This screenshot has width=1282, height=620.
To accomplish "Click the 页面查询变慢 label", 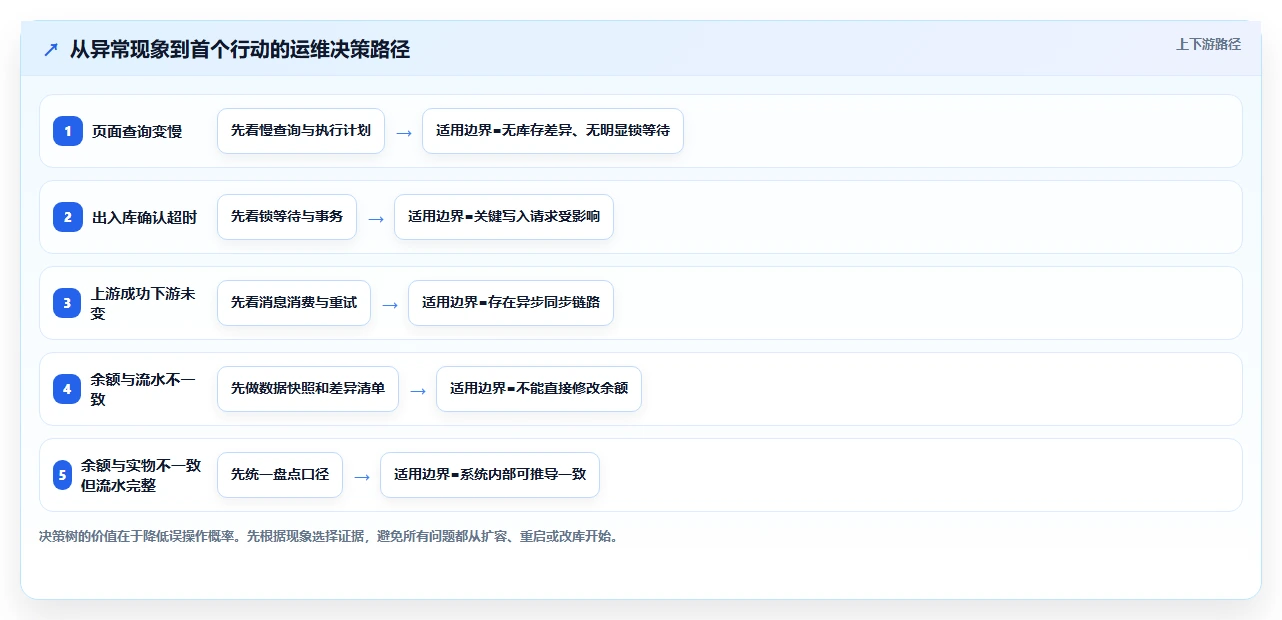I will pyautogui.click(x=137, y=131).
